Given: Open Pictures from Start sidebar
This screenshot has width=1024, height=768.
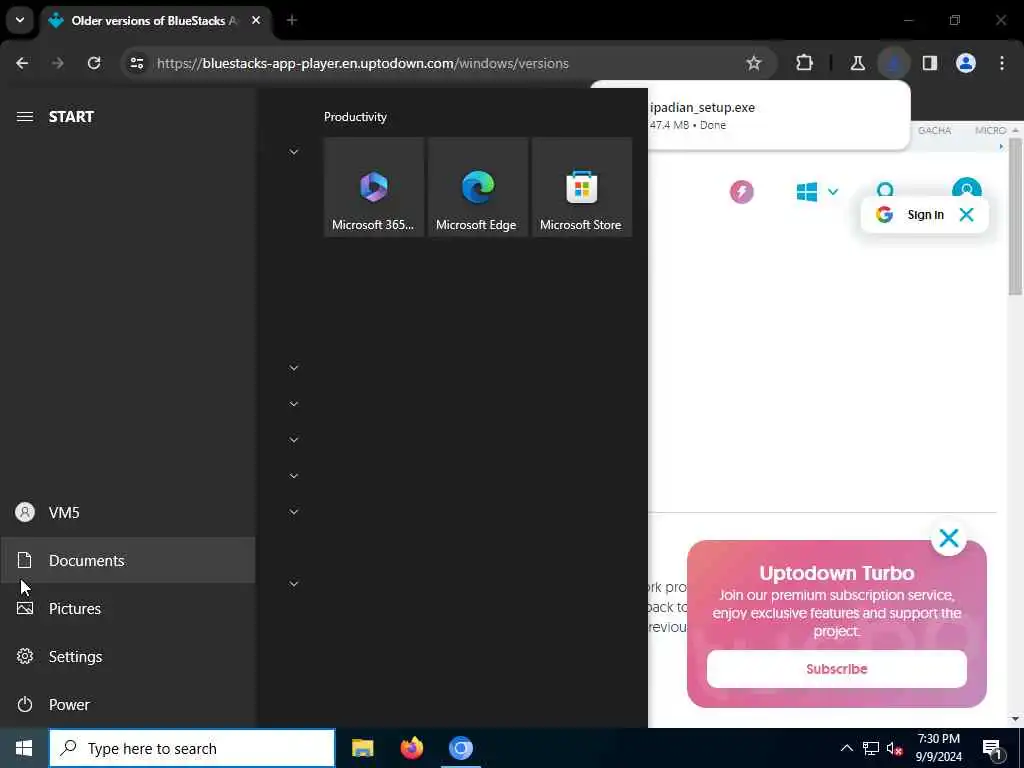Looking at the screenshot, I should coord(128,609).
